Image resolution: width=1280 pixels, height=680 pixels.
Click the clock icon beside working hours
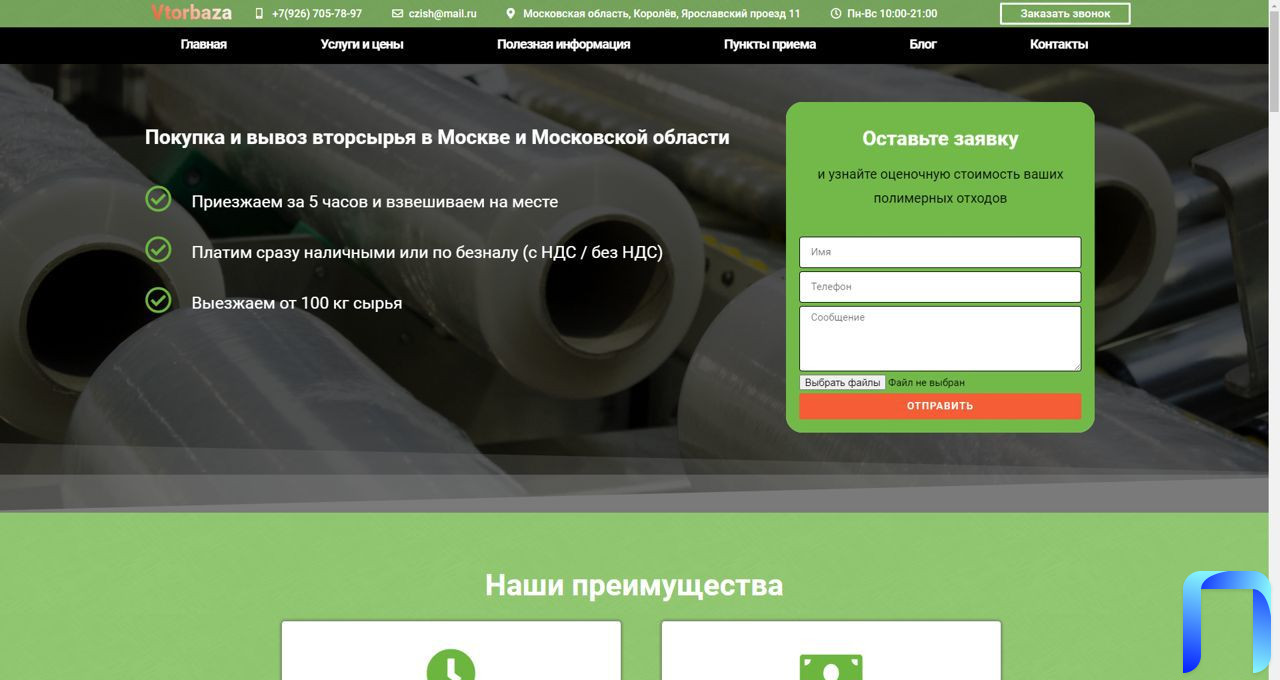pyautogui.click(x=836, y=14)
